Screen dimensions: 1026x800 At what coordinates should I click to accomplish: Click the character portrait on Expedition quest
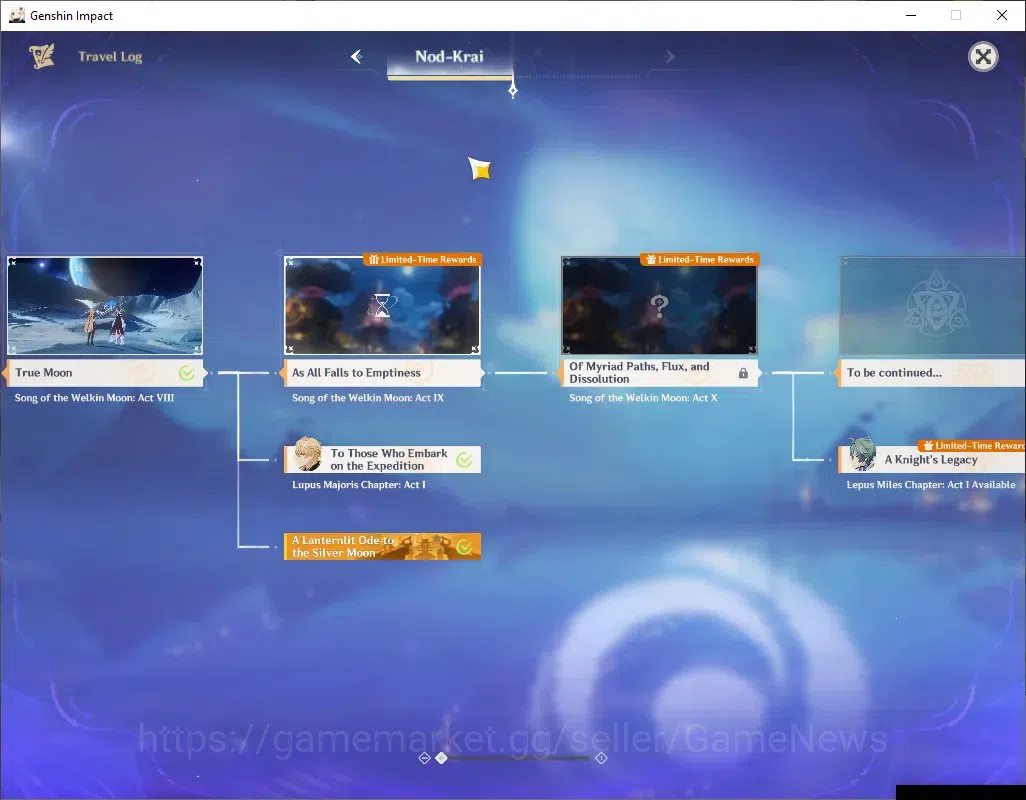click(x=308, y=455)
